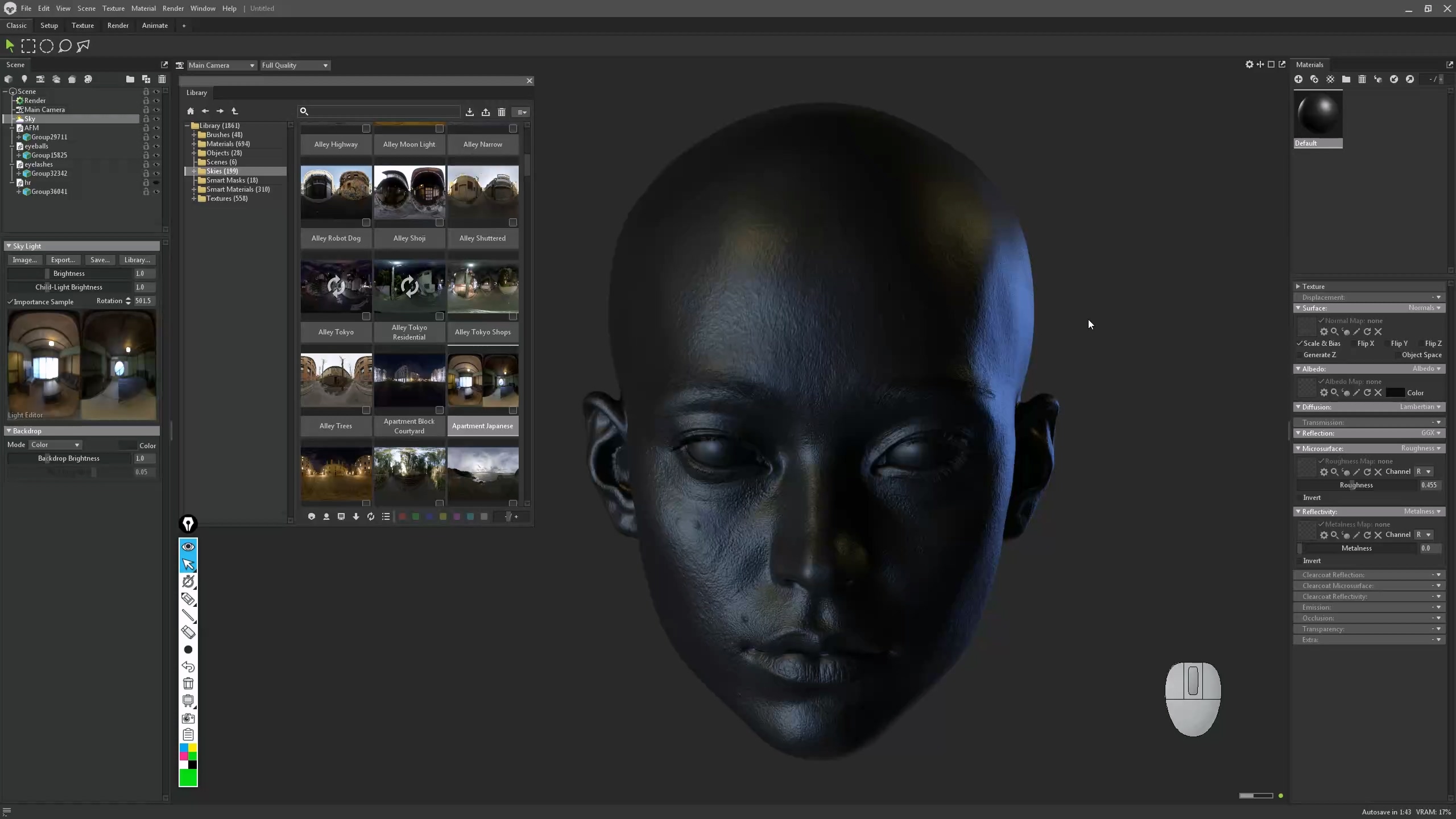Toggle Importance Sample checkbox

[x=10, y=301]
